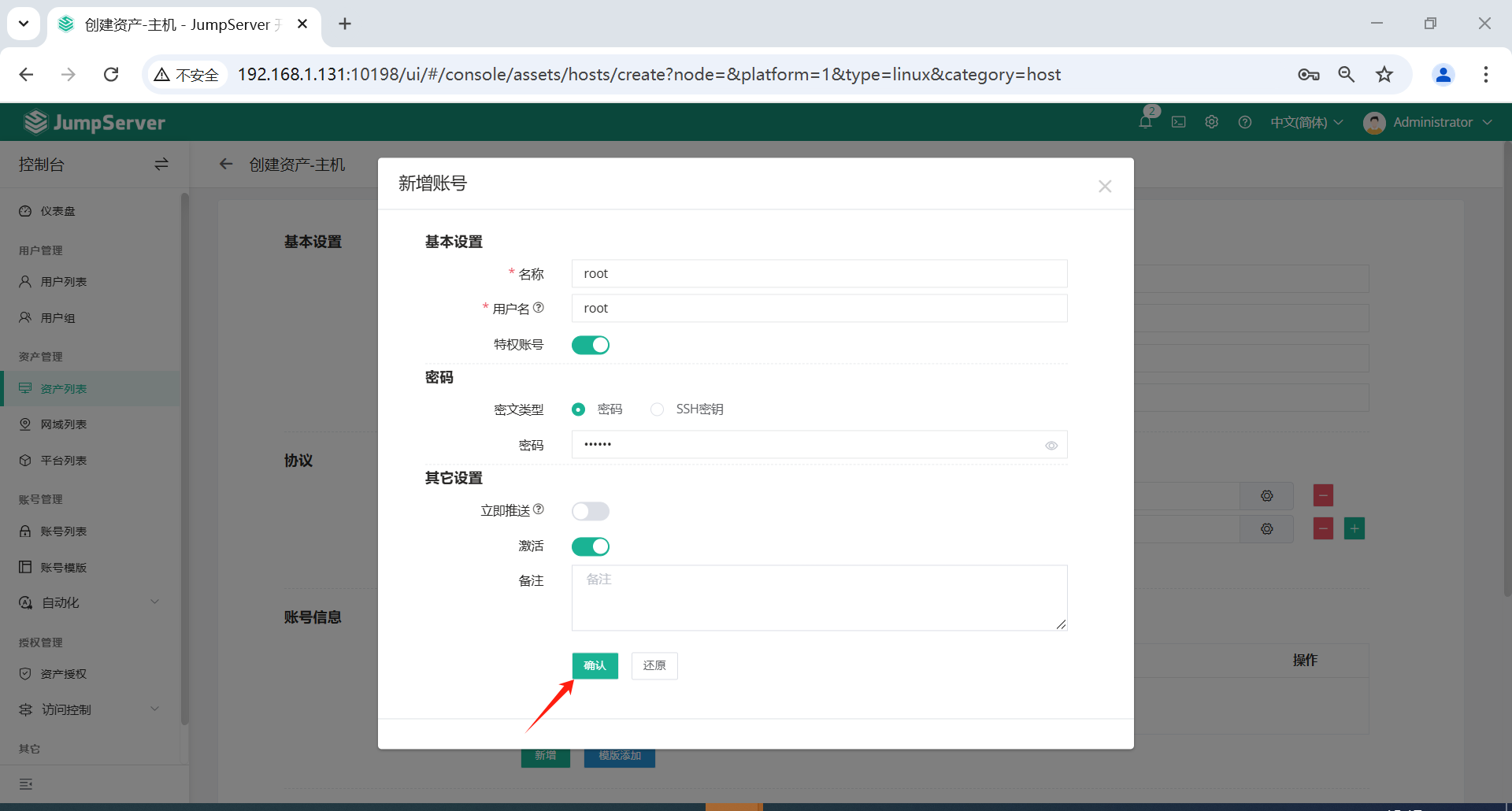Open 账号模版 in the sidebar
The width and height of the screenshot is (1512, 811).
[x=91, y=568]
